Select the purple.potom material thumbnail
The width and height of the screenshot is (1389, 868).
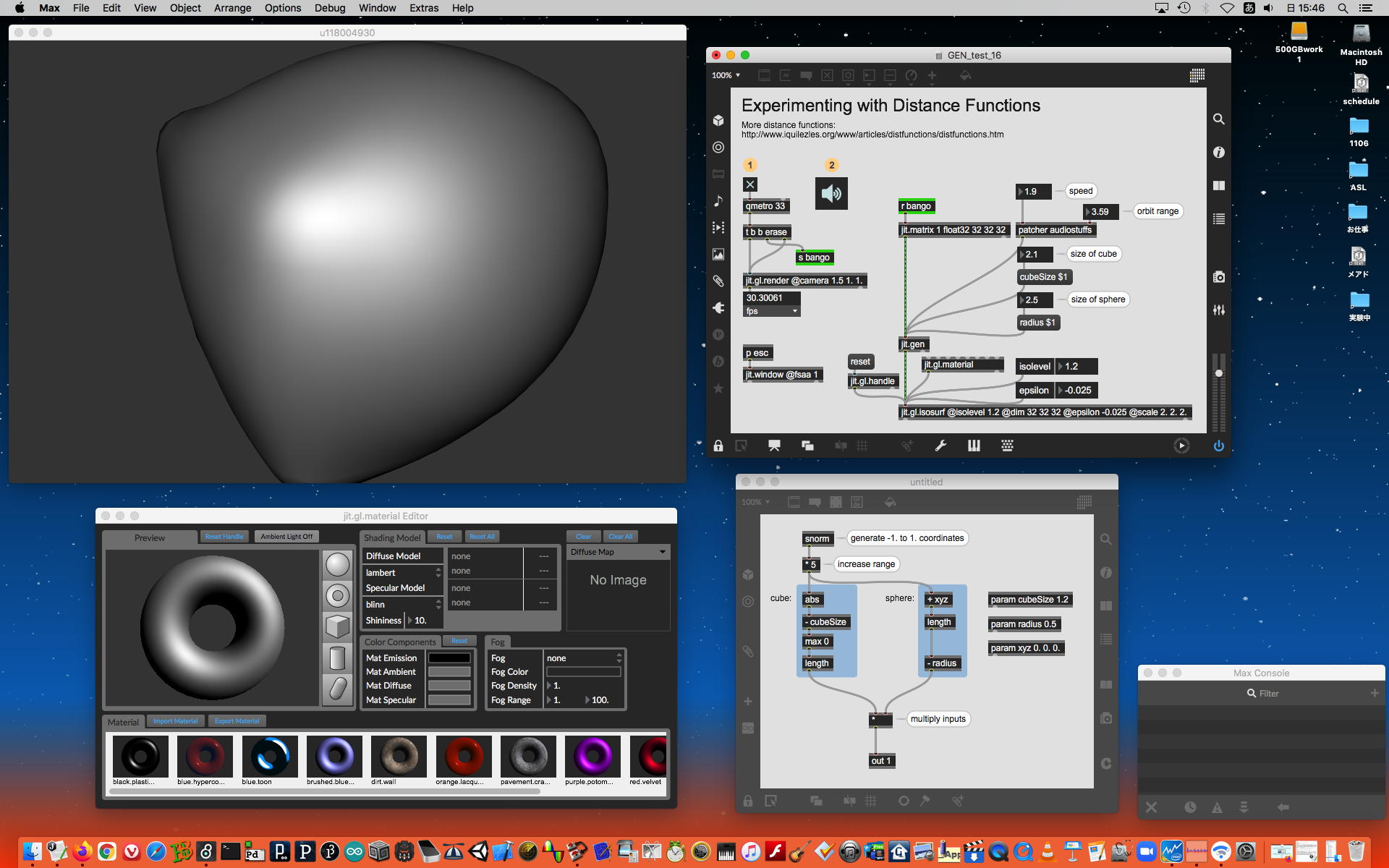592,756
